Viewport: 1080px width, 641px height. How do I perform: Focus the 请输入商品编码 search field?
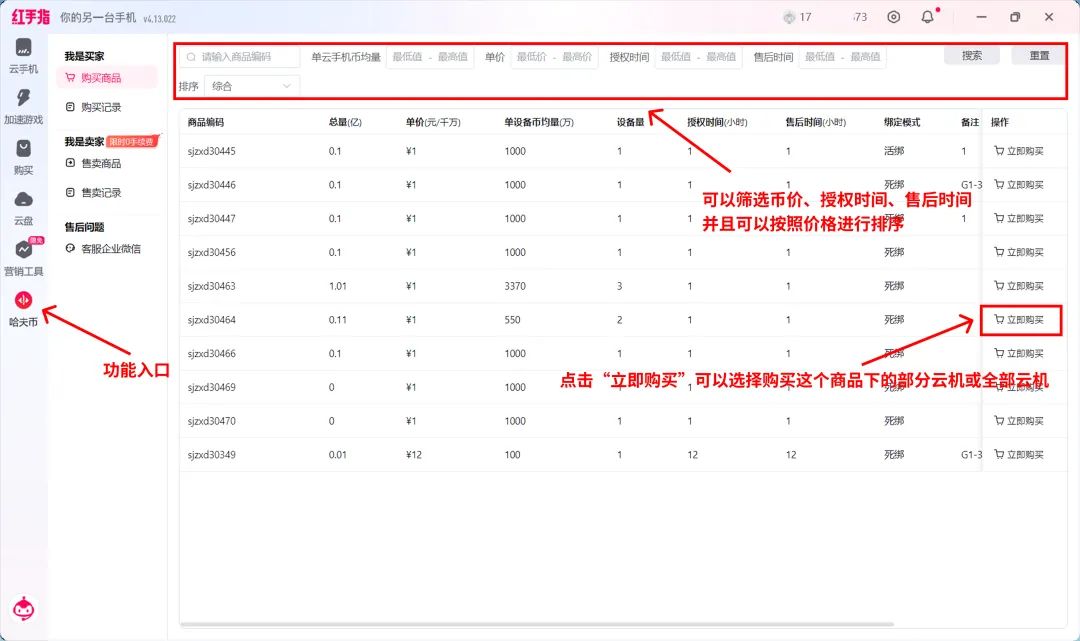tap(239, 56)
